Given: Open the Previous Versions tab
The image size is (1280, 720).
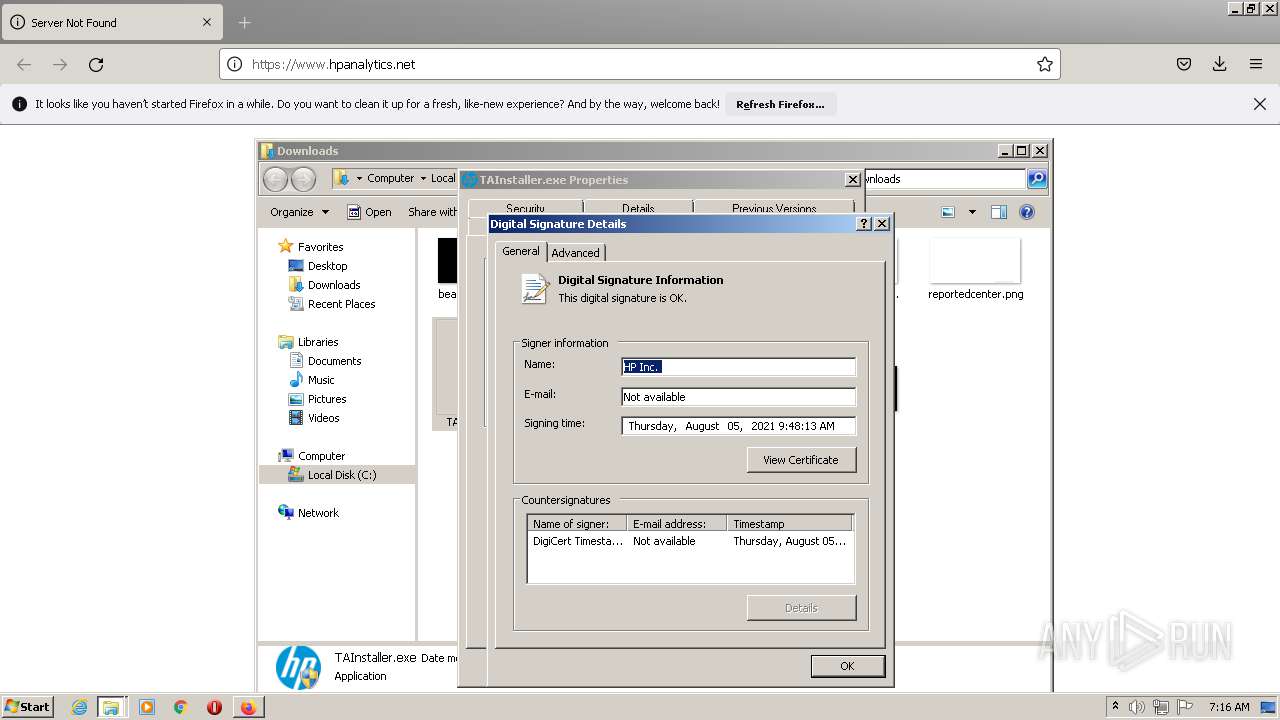Looking at the screenshot, I should (774, 209).
